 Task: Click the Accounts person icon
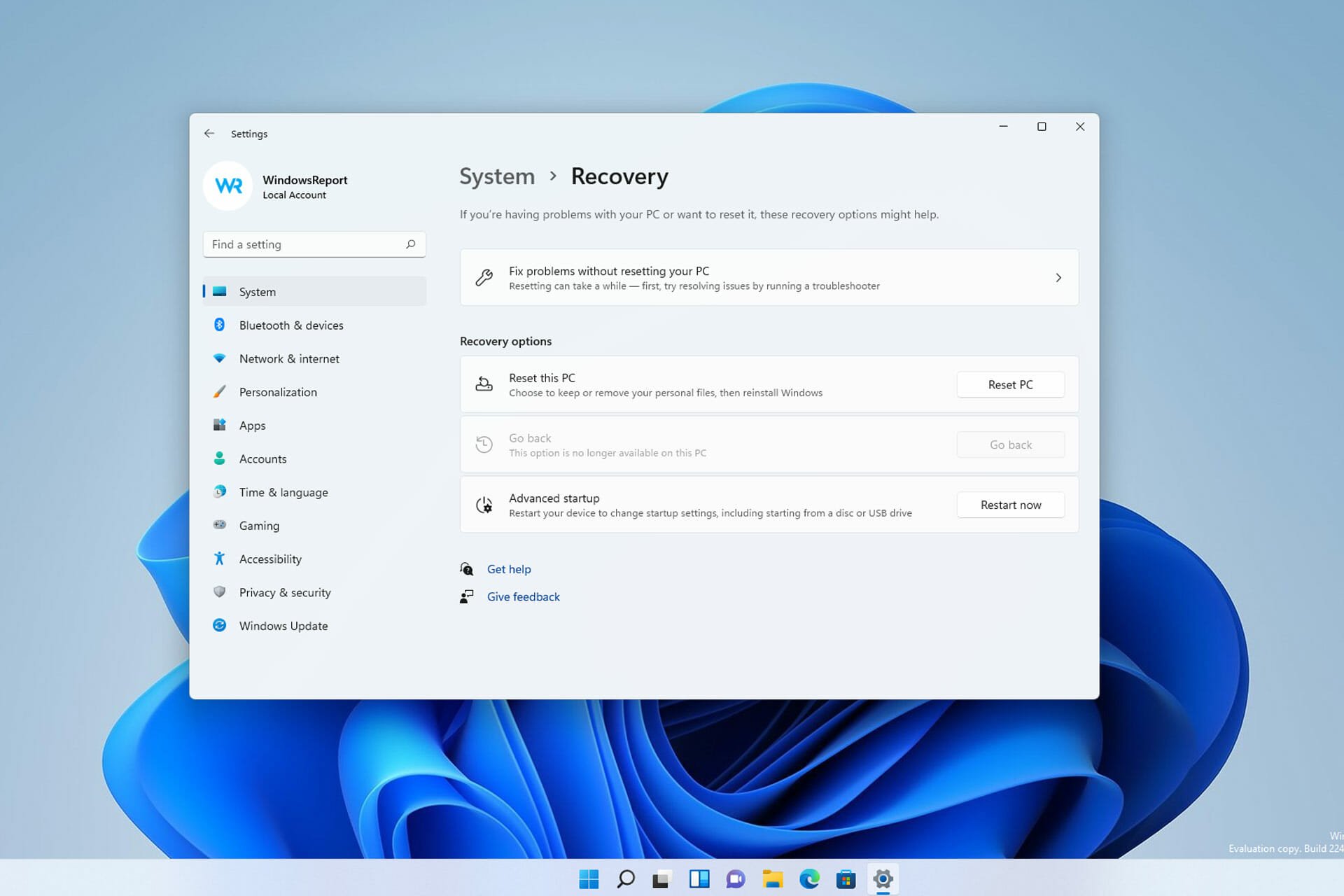pos(219,458)
